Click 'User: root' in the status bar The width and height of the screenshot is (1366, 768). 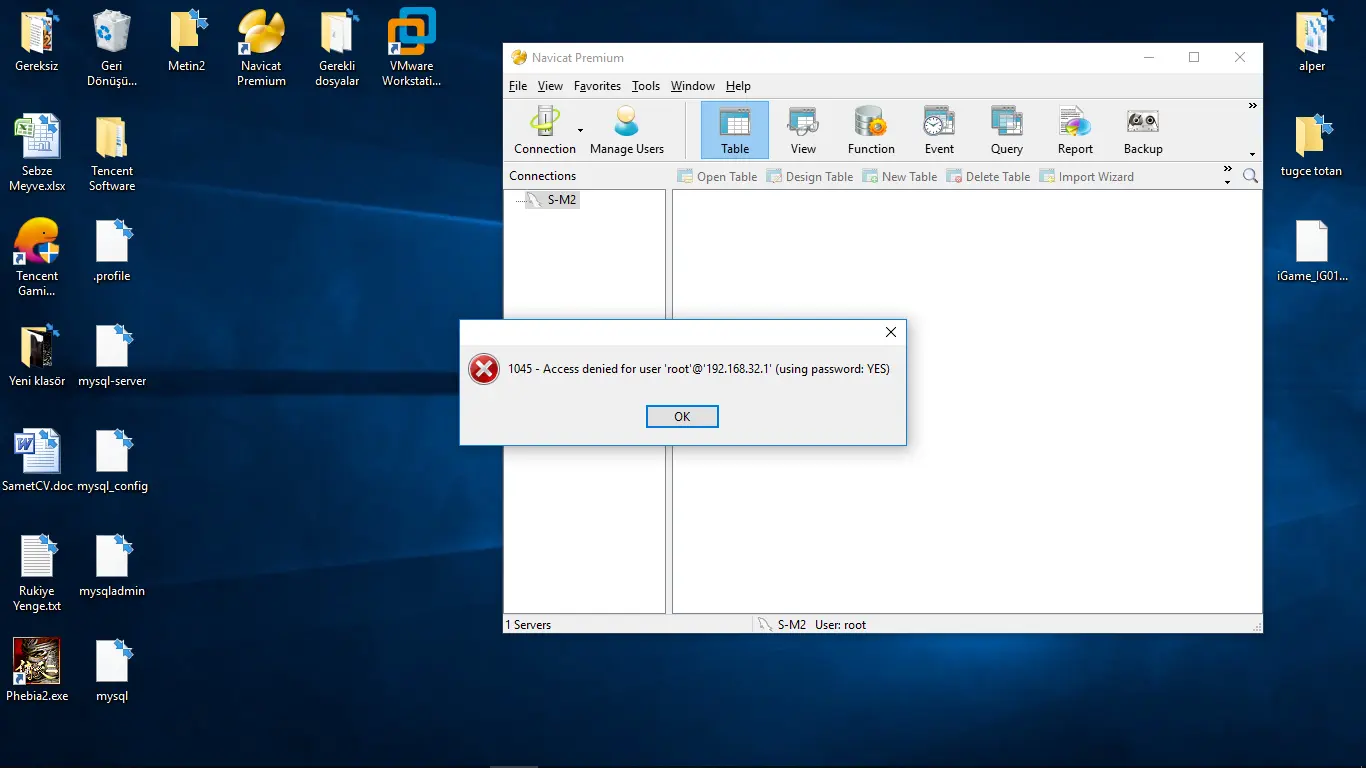pyautogui.click(x=840, y=625)
